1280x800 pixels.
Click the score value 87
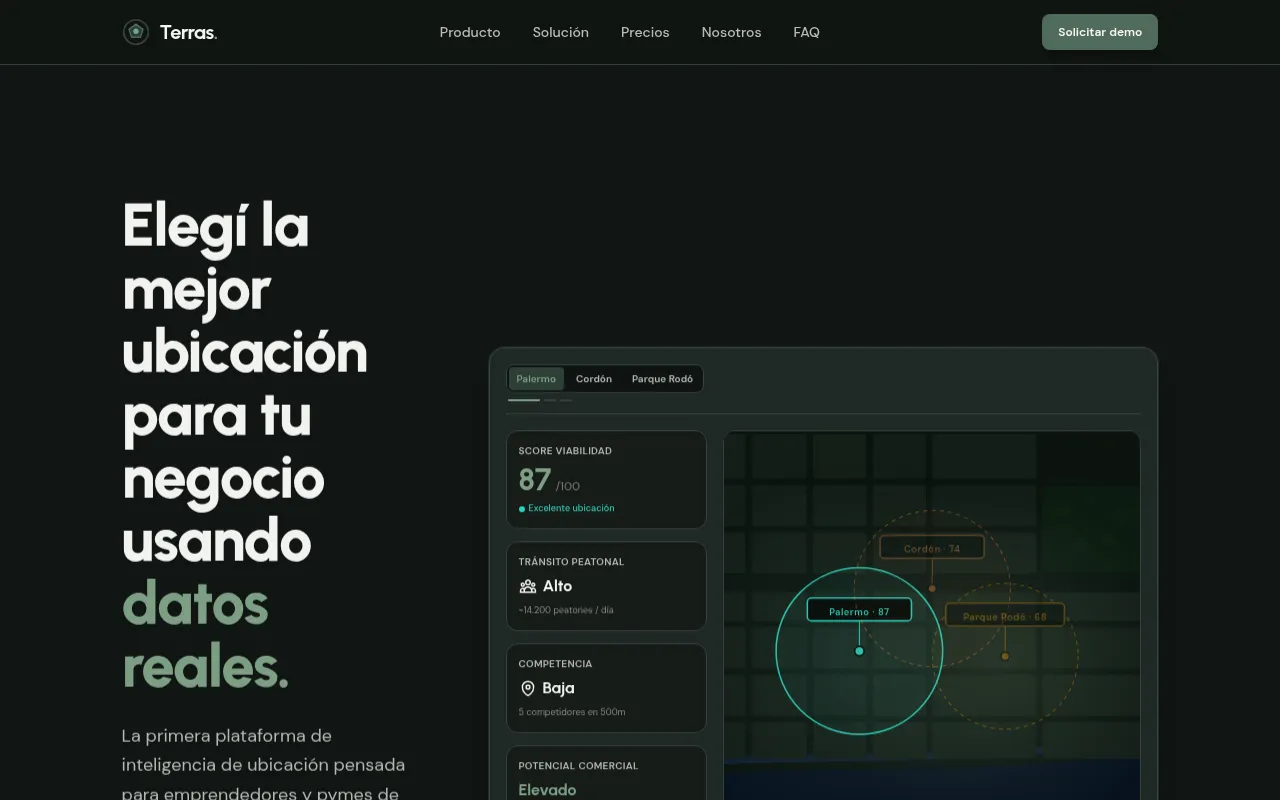tap(534, 480)
